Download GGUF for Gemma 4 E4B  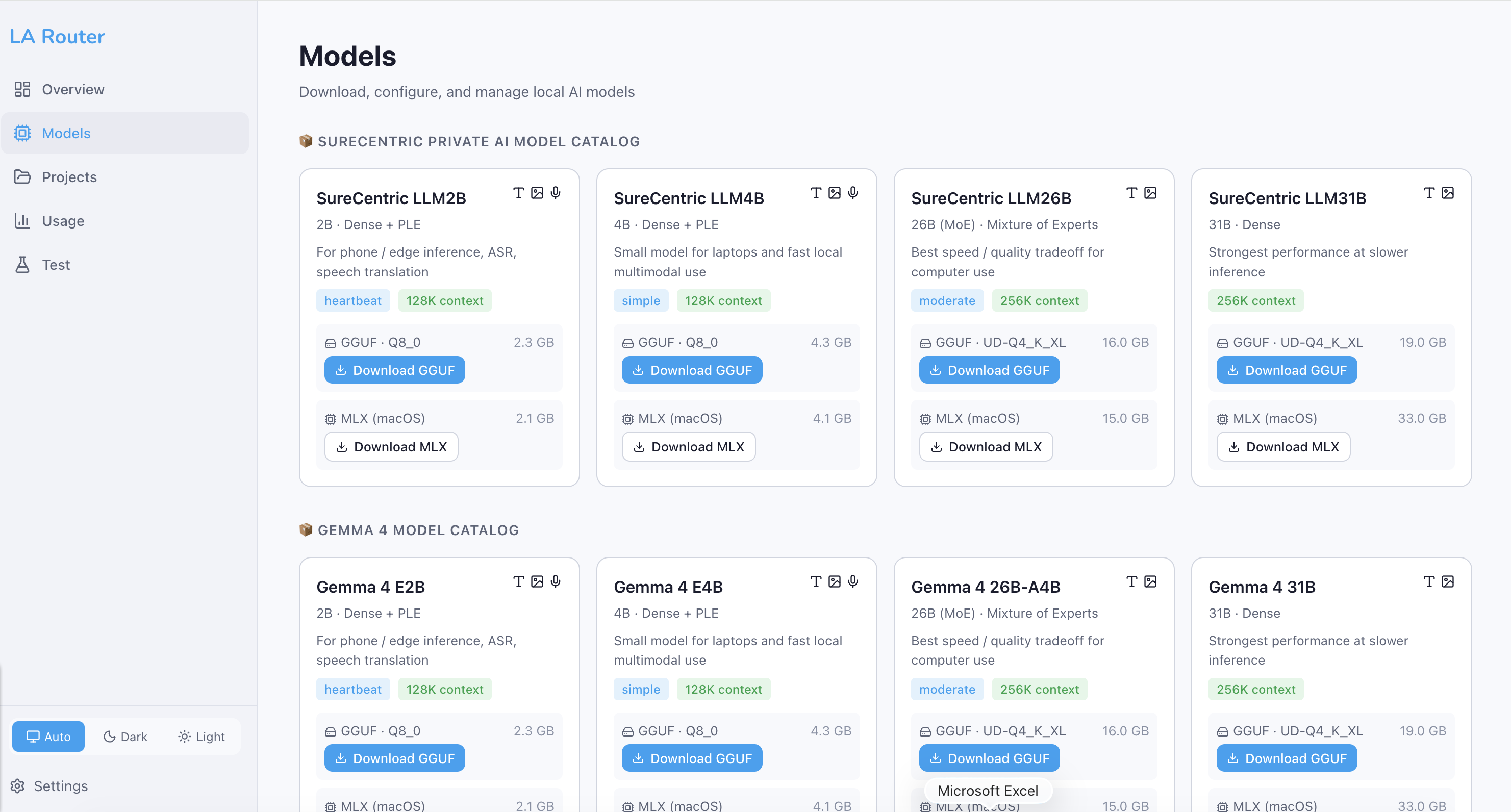tap(692, 758)
